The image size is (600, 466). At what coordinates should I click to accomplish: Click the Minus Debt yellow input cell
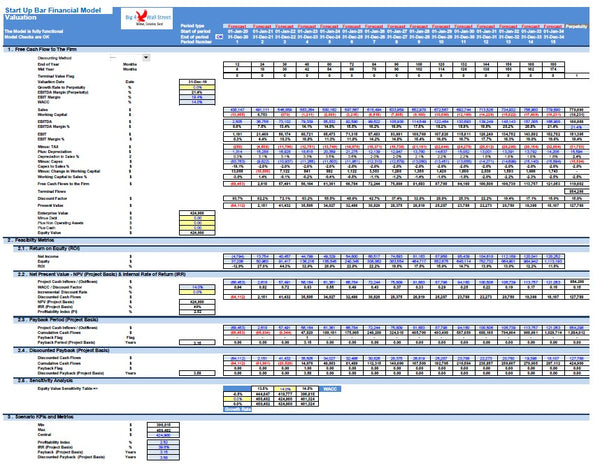pos(197,218)
